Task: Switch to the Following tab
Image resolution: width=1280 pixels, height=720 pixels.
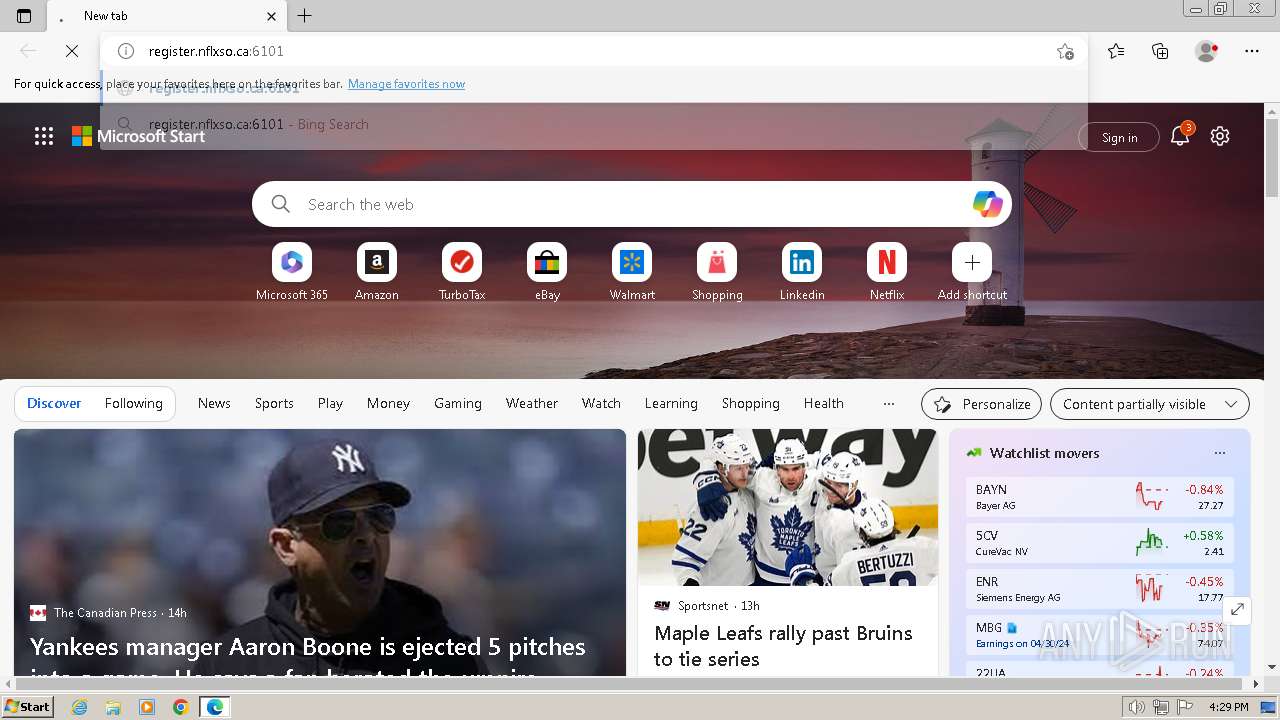Action: 133,404
